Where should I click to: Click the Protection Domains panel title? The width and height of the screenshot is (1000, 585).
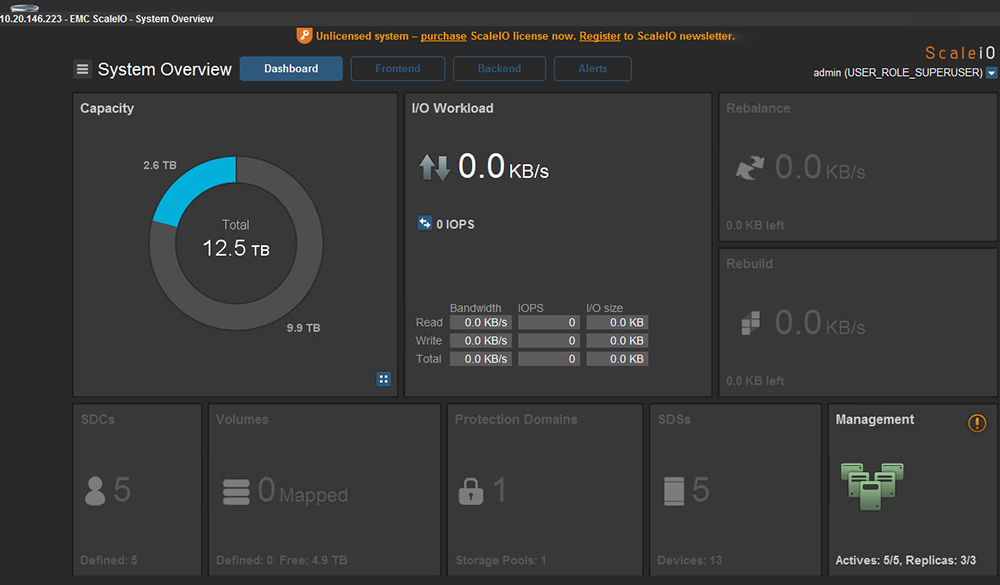coord(516,420)
